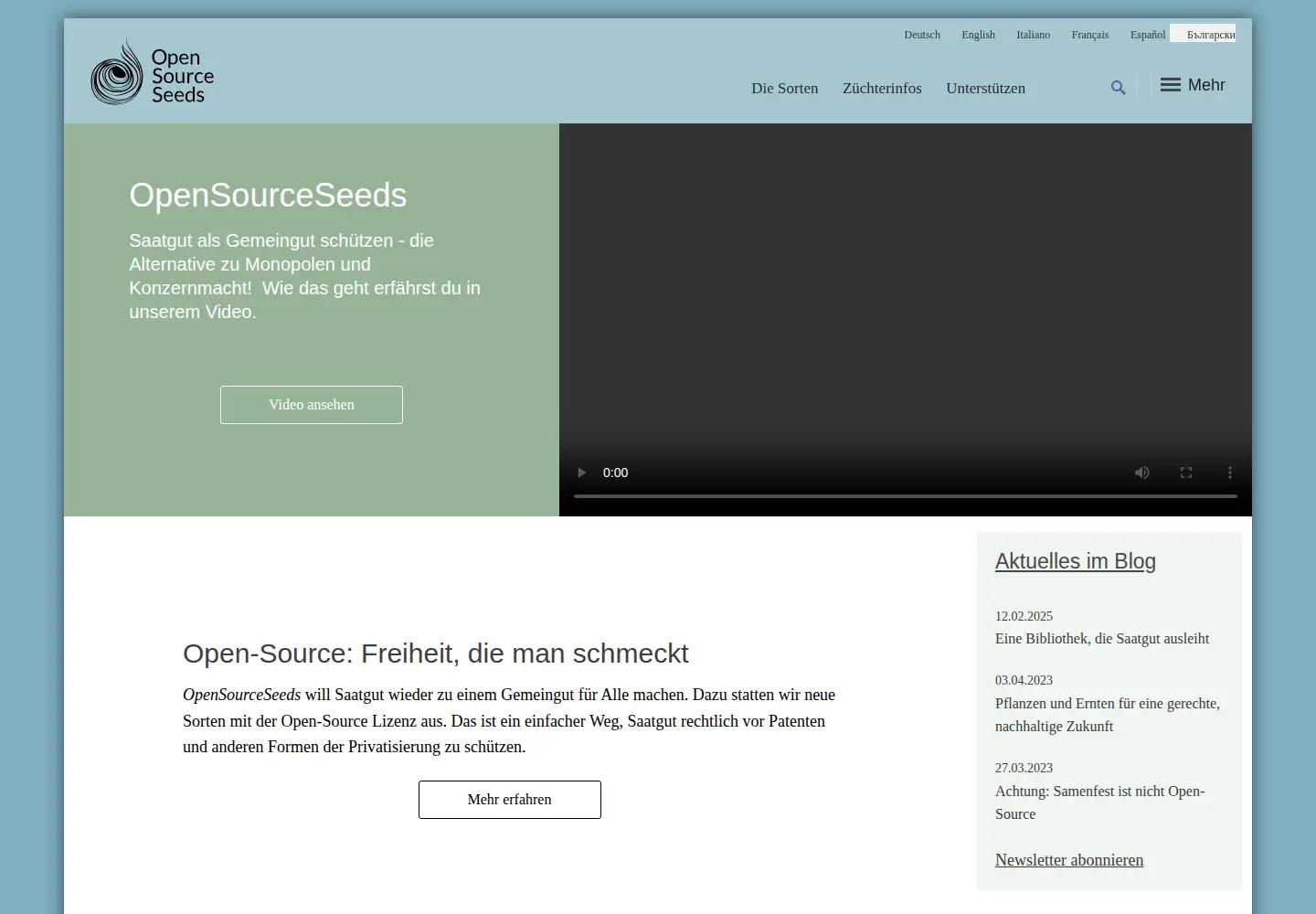Switch the site language to Български
This screenshot has height=914, width=1316.
click(x=1211, y=35)
